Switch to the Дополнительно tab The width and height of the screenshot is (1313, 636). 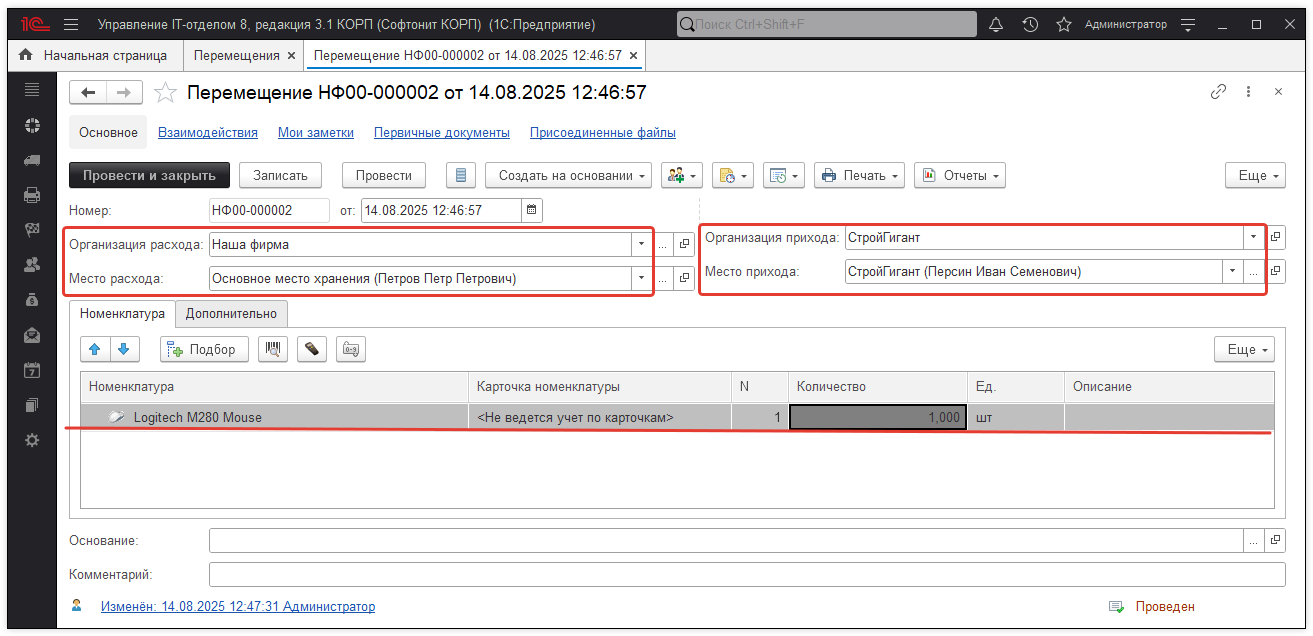(x=231, y=313)
